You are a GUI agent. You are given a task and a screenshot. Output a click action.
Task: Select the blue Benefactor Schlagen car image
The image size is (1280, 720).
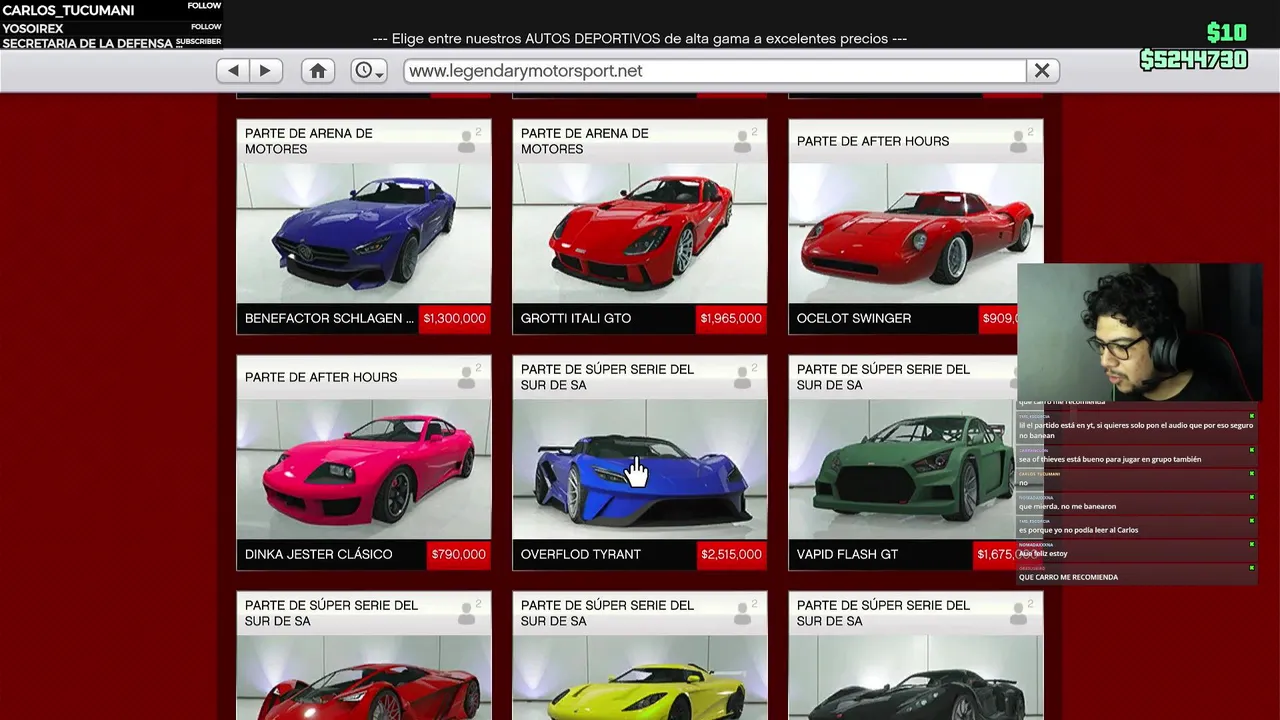[364, 232]
